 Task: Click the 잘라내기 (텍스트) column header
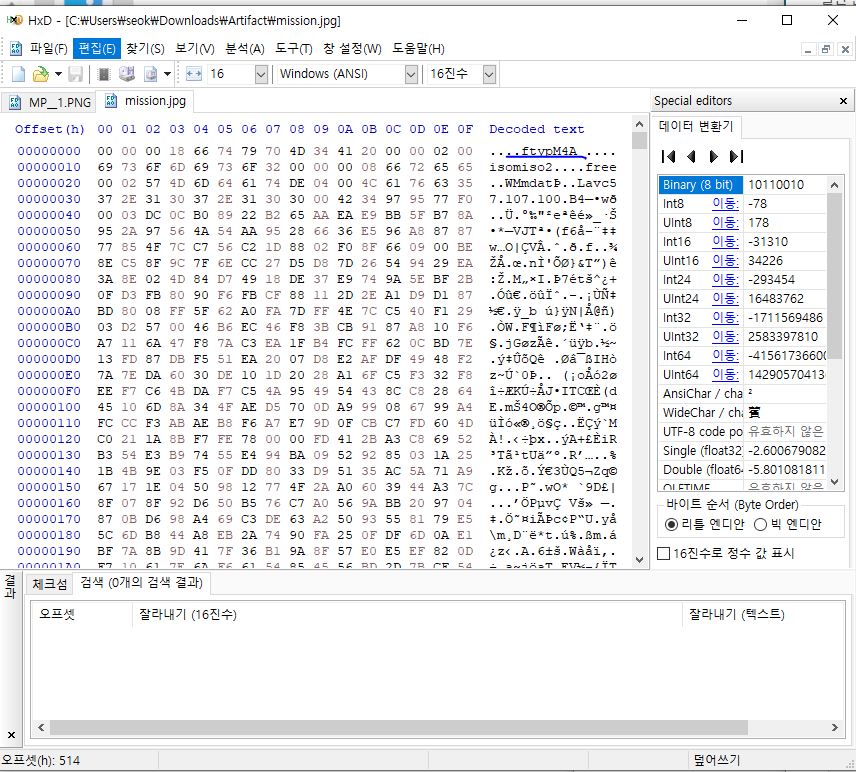pyautogui.click(x=764, y=614)
